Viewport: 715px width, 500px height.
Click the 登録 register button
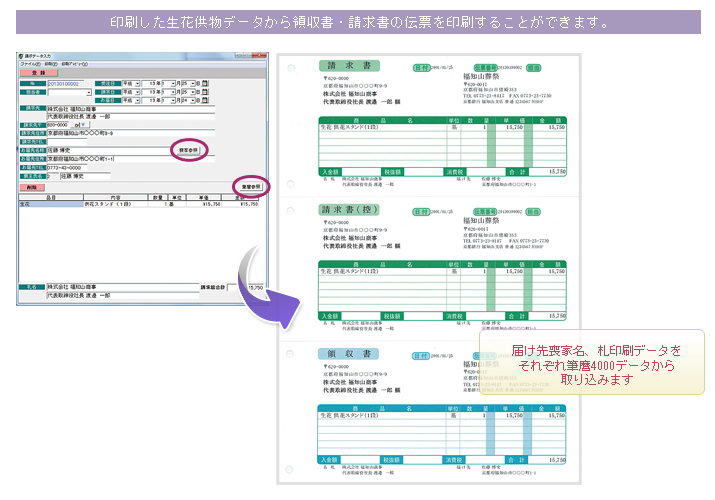[x=39, y=73]
